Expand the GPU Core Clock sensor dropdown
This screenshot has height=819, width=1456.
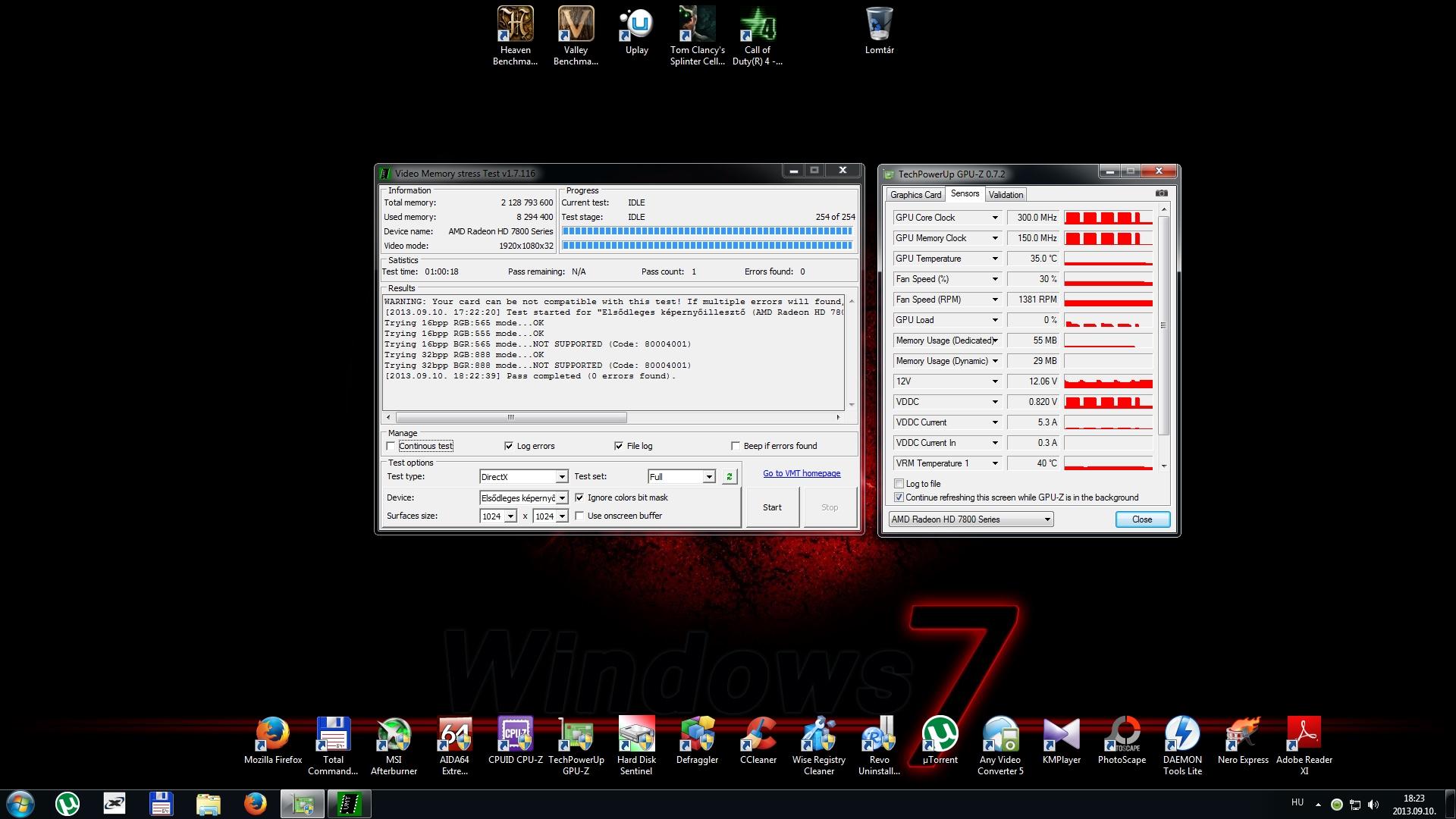[x=995, y=218]
